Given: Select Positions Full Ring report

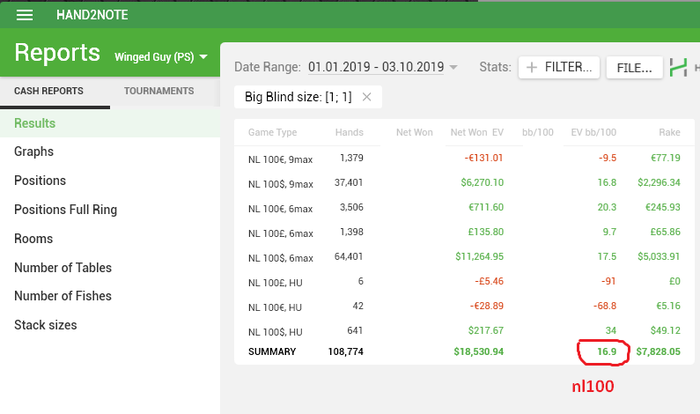Looking at the screenshot, I should (x=65, y=210).
